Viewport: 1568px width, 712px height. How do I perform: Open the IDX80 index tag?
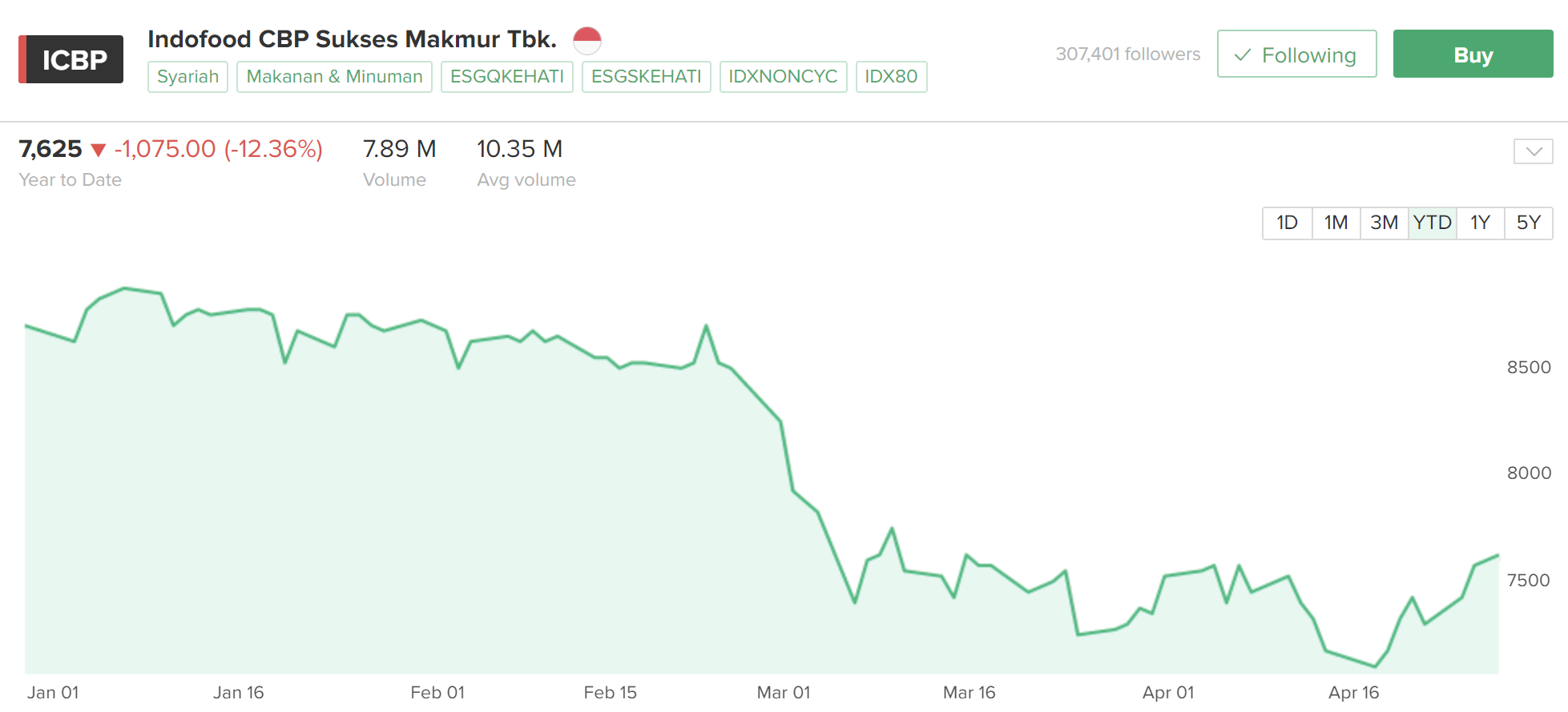[891, 77]
